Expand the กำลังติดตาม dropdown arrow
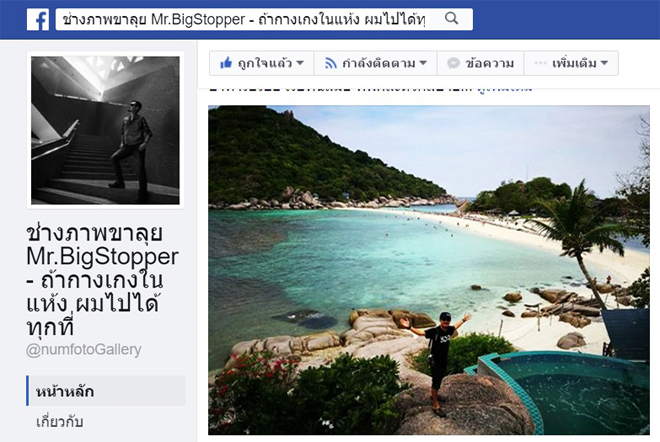Viewport: 660px width, 442px height. [x=423, y=63]
